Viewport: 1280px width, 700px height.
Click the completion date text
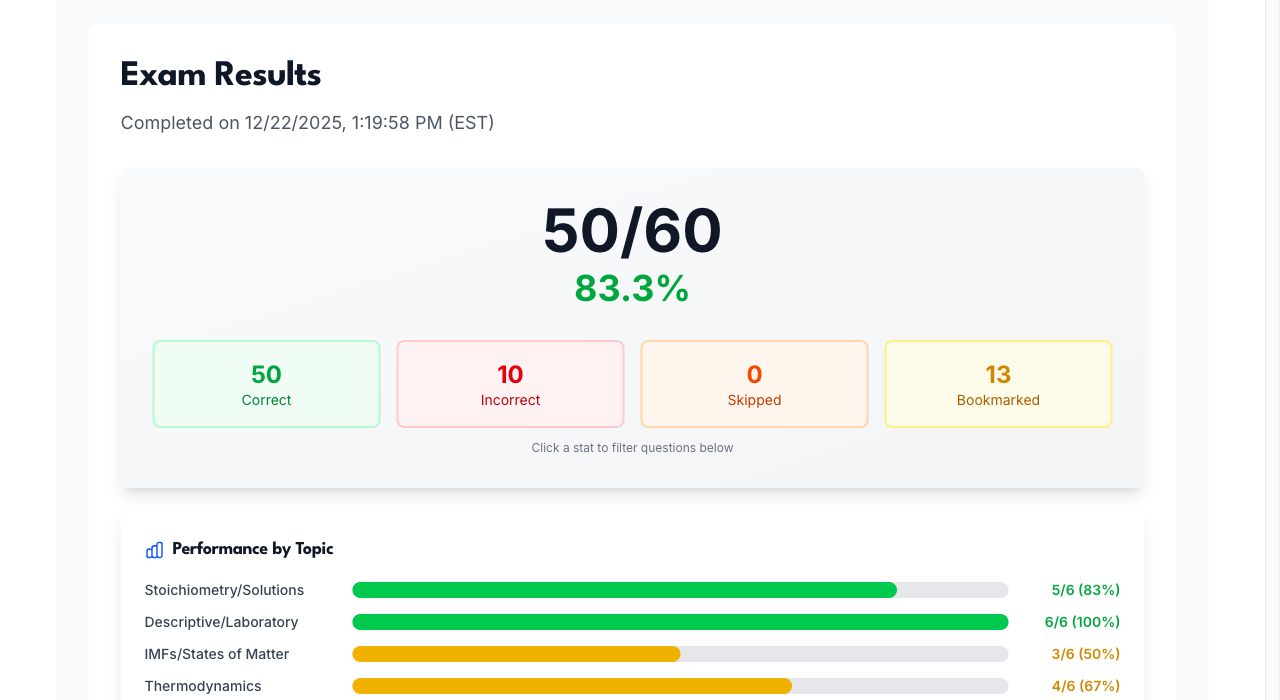click(x=307, y=122)
